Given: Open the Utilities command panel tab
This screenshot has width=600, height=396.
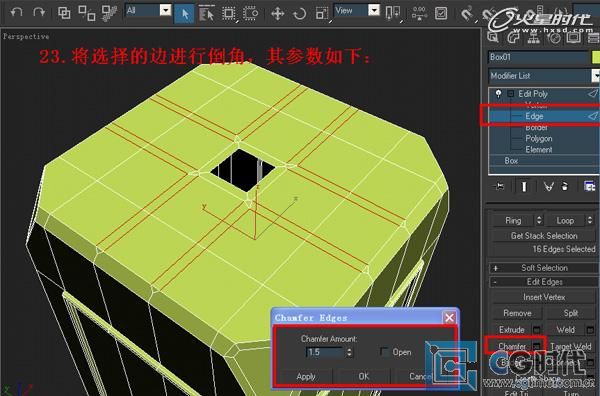Looking at the screenshot, I should click(593, 37).
